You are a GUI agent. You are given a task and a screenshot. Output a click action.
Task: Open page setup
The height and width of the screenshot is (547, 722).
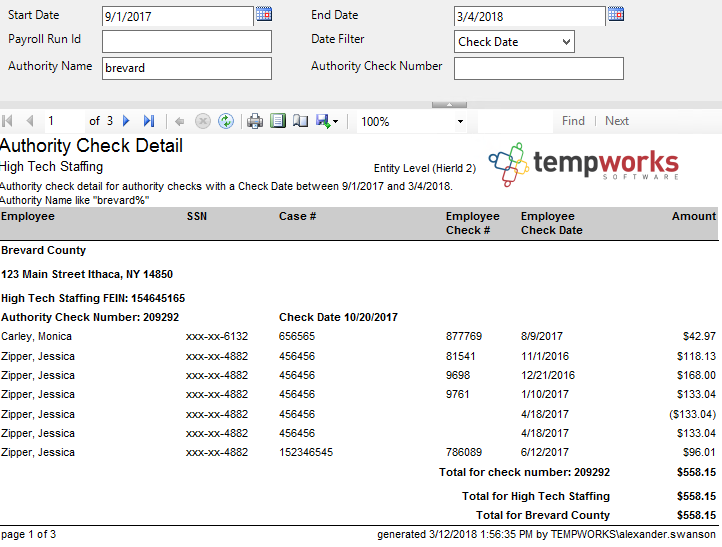300,121
